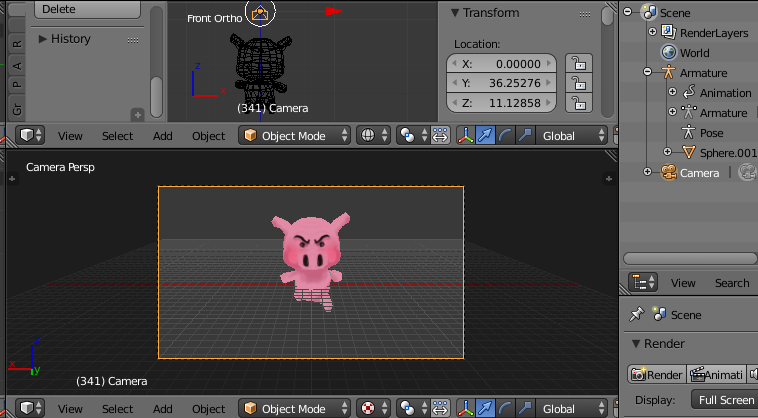Click Scene icon in properties breadcrumb

click(x=659, y=314)
